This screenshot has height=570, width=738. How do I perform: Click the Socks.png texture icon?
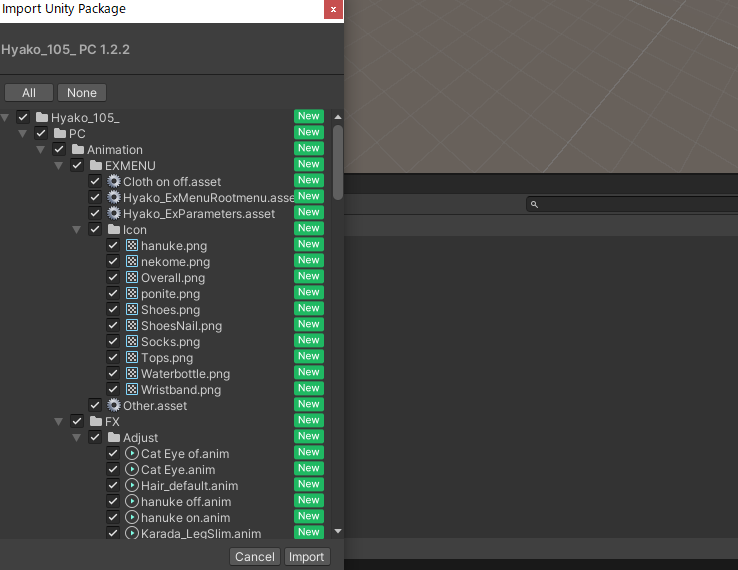132,341
